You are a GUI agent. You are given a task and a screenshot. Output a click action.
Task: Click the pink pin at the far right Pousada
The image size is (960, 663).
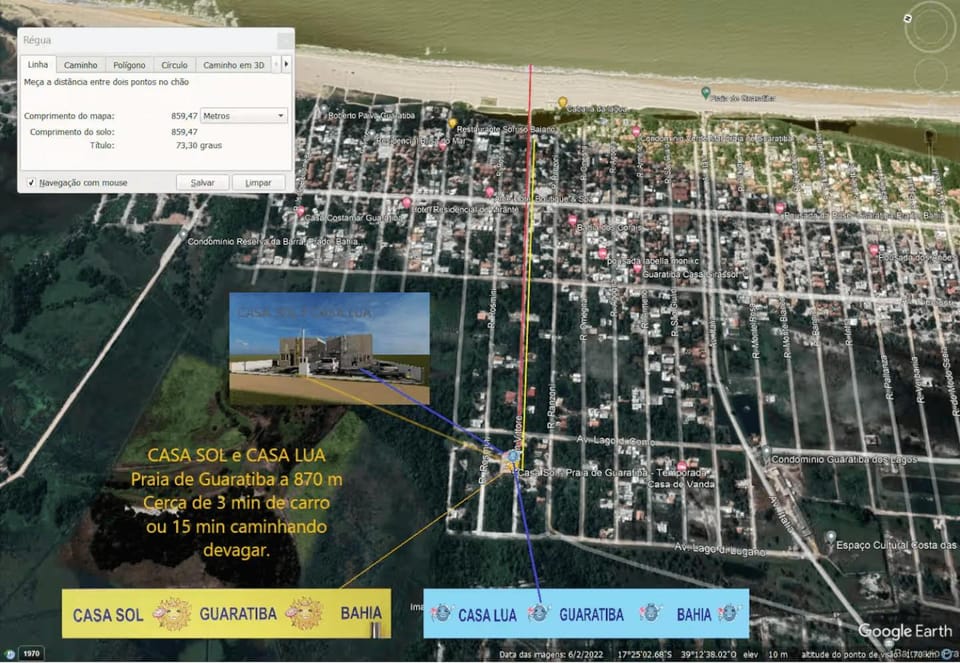pos(873,250)
